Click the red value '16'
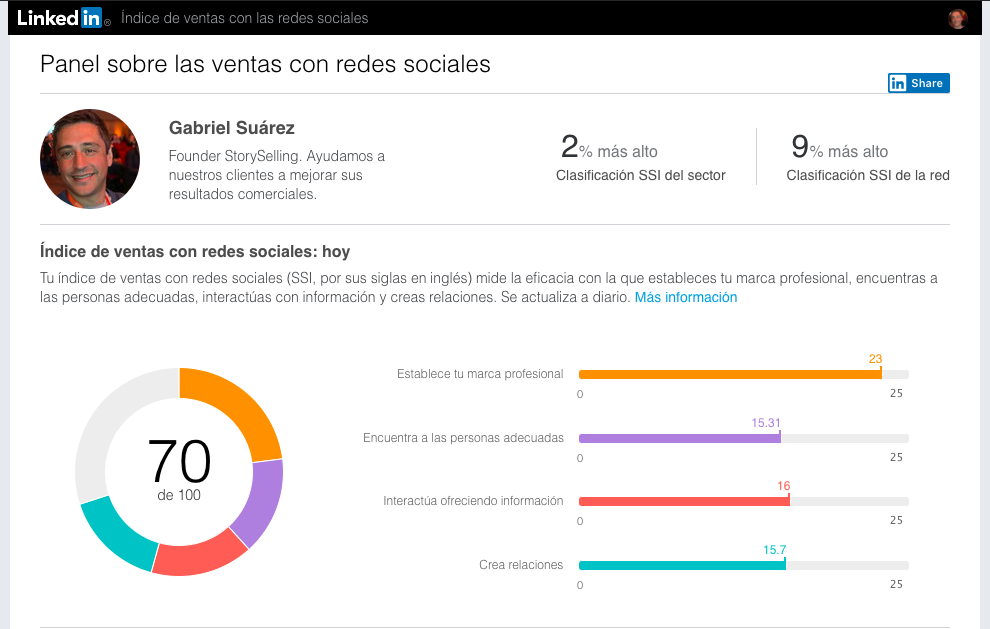Image resolution: width=990 pixels, height=629 pixels. [784, 486]
